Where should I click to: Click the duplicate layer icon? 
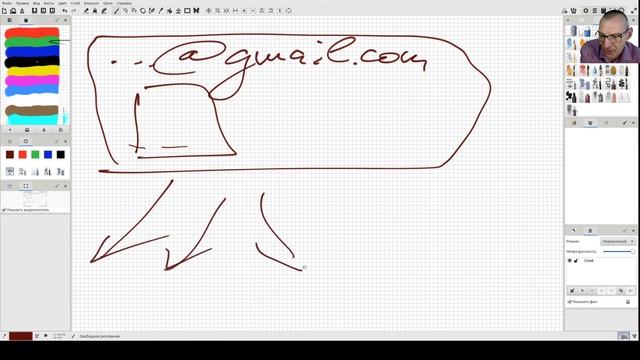[x=621, y=291]
